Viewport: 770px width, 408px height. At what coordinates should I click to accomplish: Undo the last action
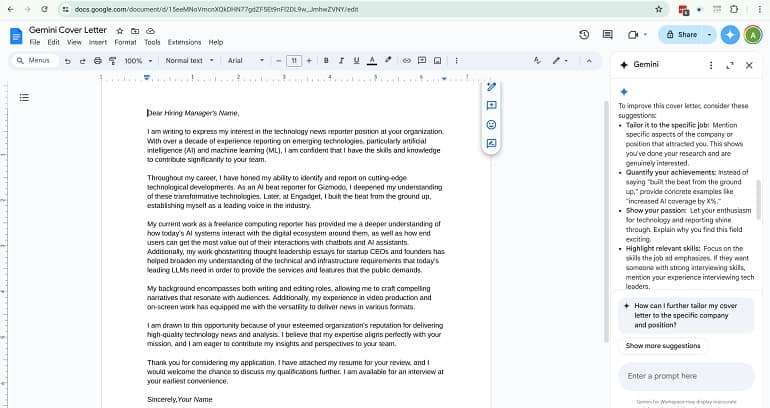pos(68,61)
